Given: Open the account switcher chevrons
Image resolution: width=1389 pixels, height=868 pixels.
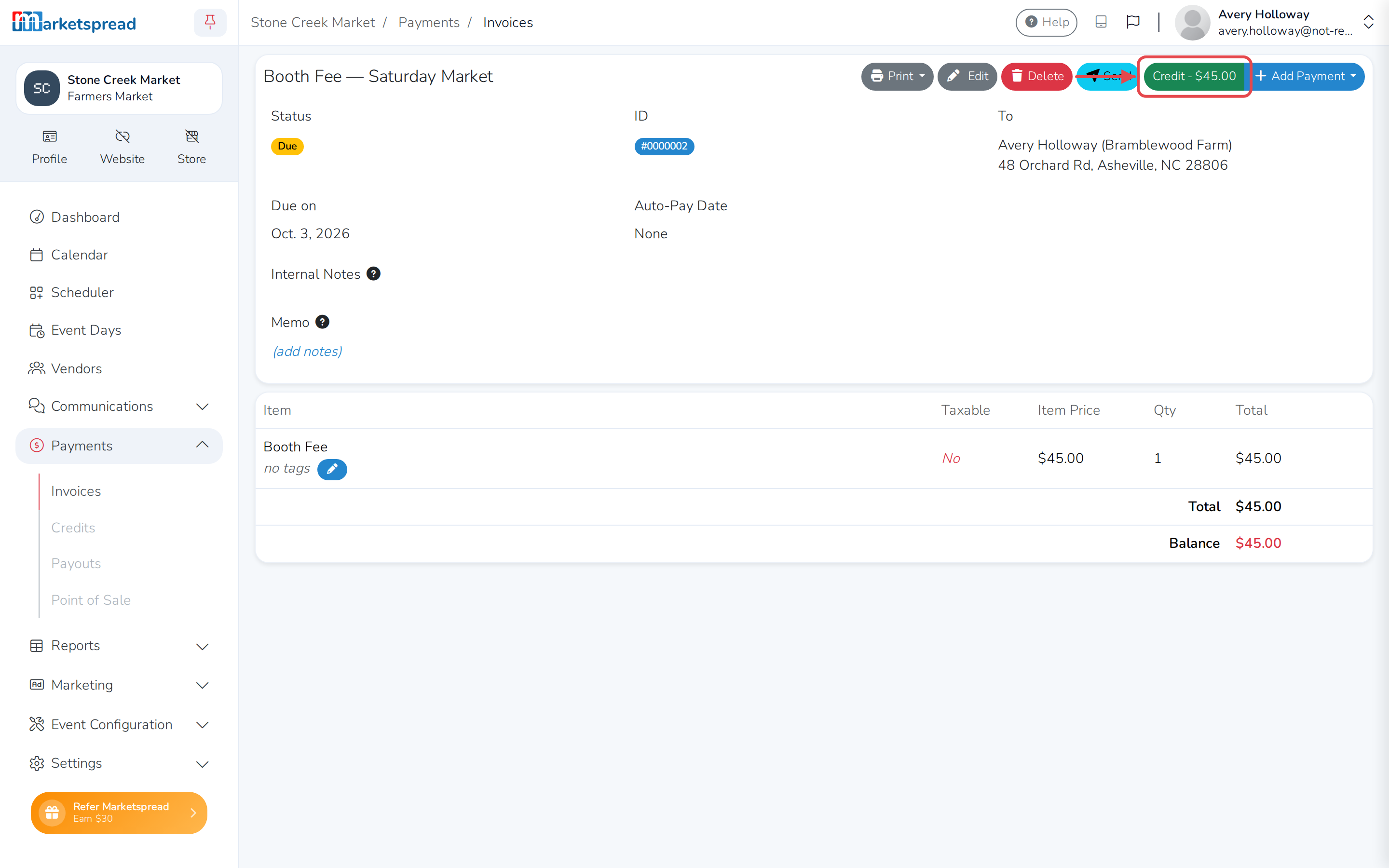Looking at the screenshot, I should point(1368,22).
